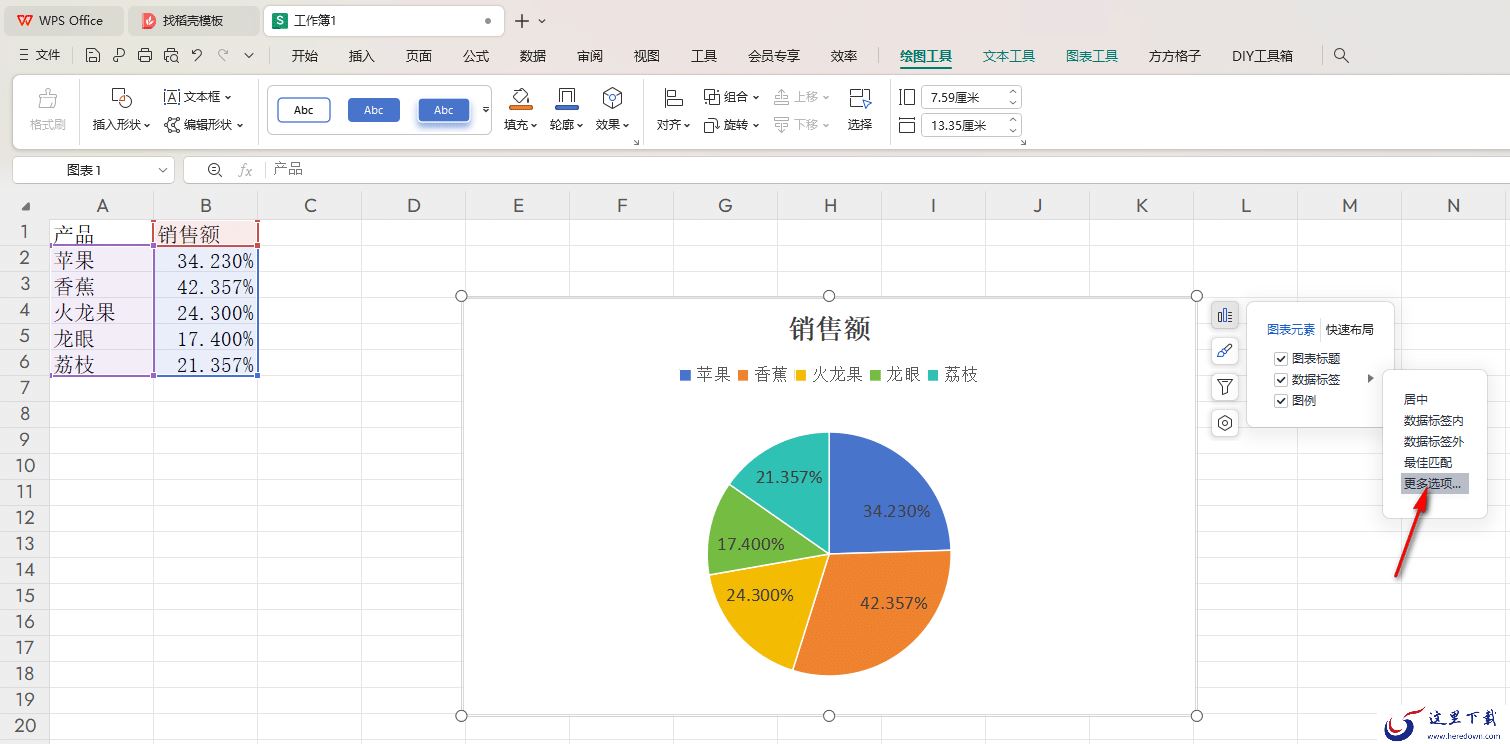This screenshot has width=1510, height=744.
Task: Click the Outline icon
Action: point(566,98)
